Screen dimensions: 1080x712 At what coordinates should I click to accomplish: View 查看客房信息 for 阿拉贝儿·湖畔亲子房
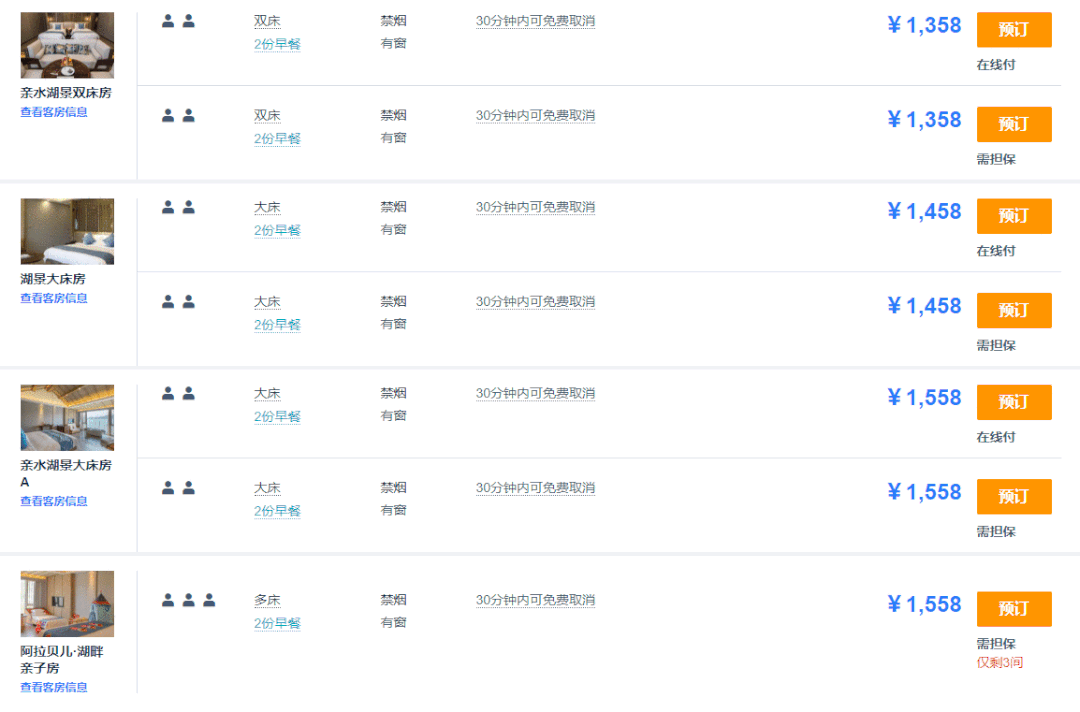(x=54, y=687)
